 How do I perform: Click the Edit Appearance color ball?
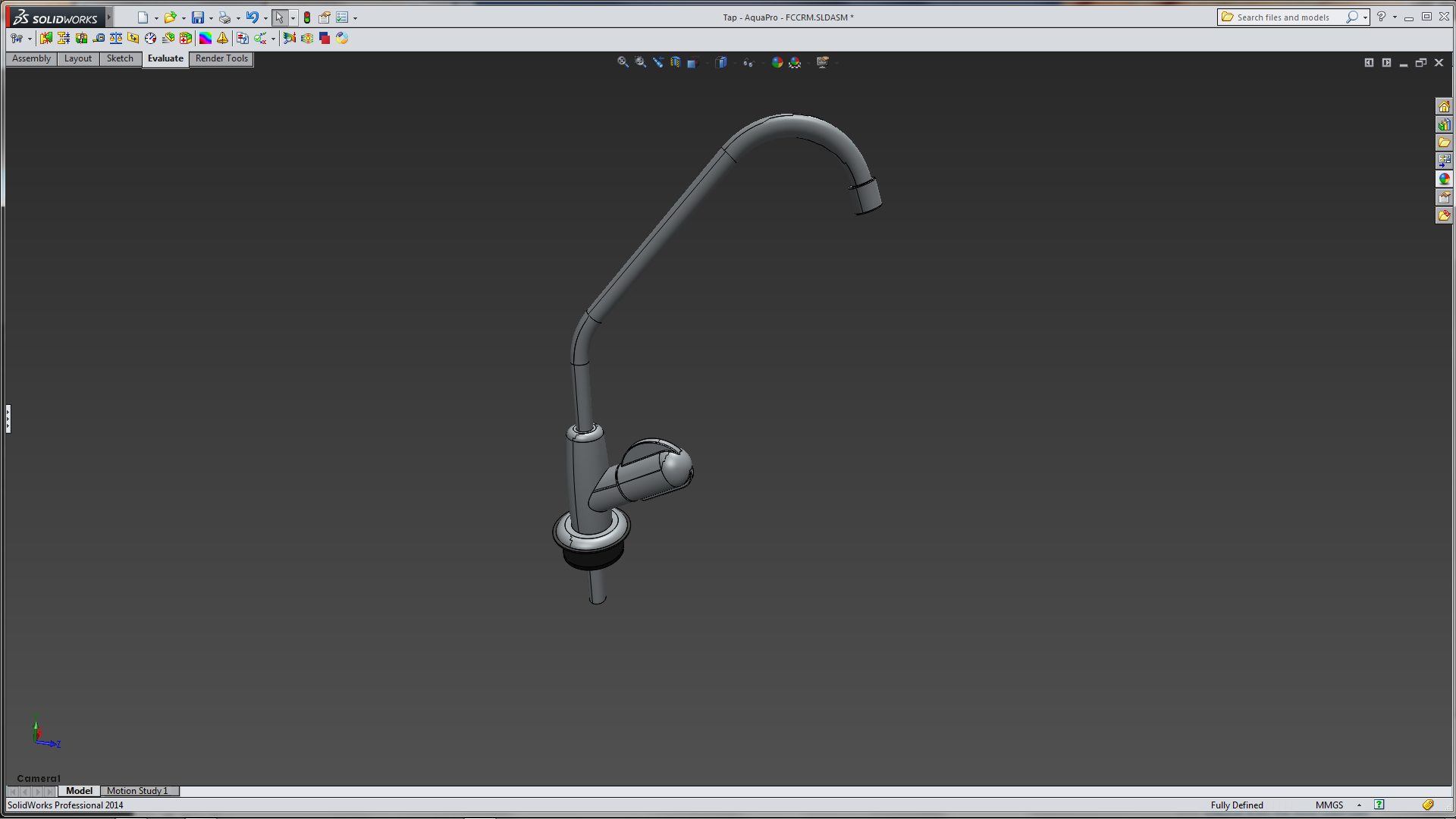click(x=777, y=62)
